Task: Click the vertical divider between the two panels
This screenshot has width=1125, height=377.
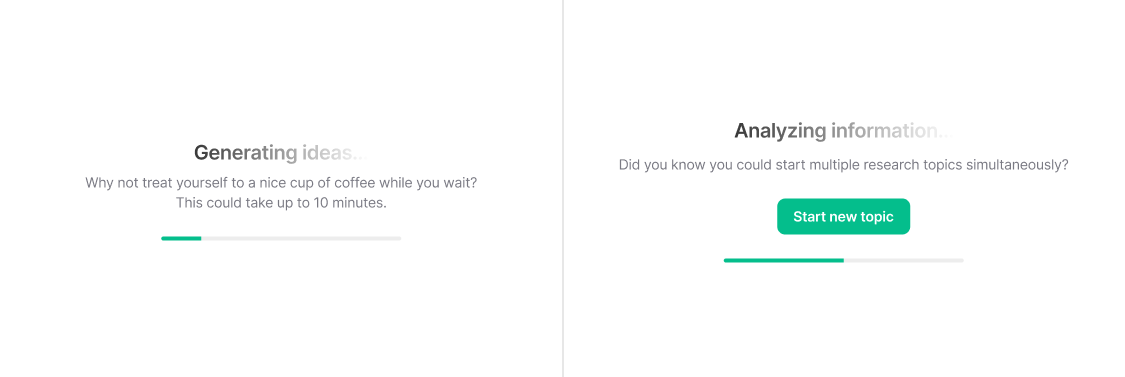Action: (563, 188)
